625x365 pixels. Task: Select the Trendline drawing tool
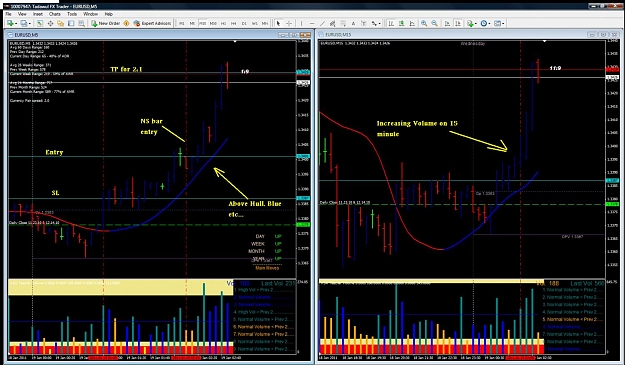(322, 24)
